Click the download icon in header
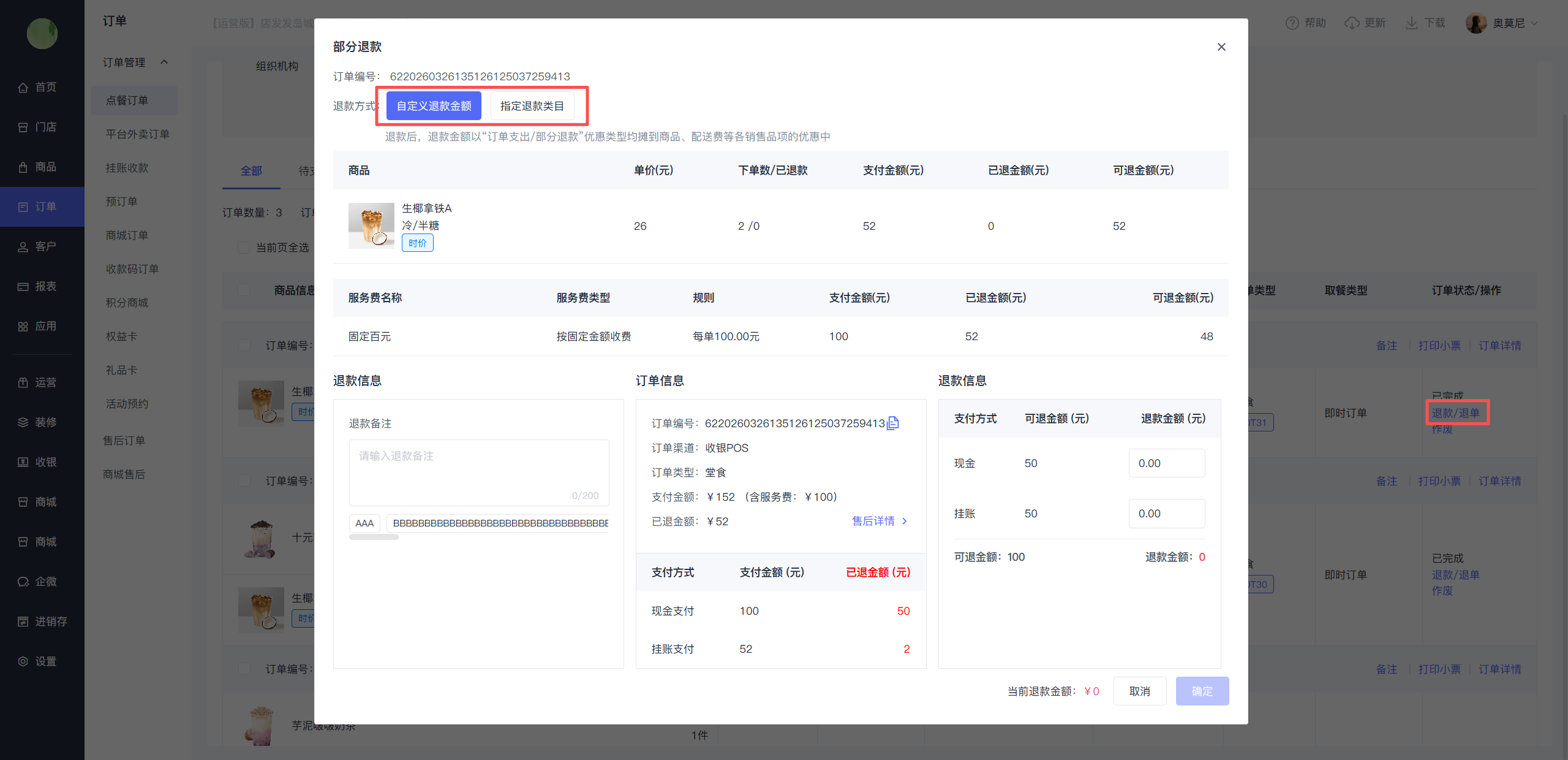The image size is (1568, 760). [1412, 23]
